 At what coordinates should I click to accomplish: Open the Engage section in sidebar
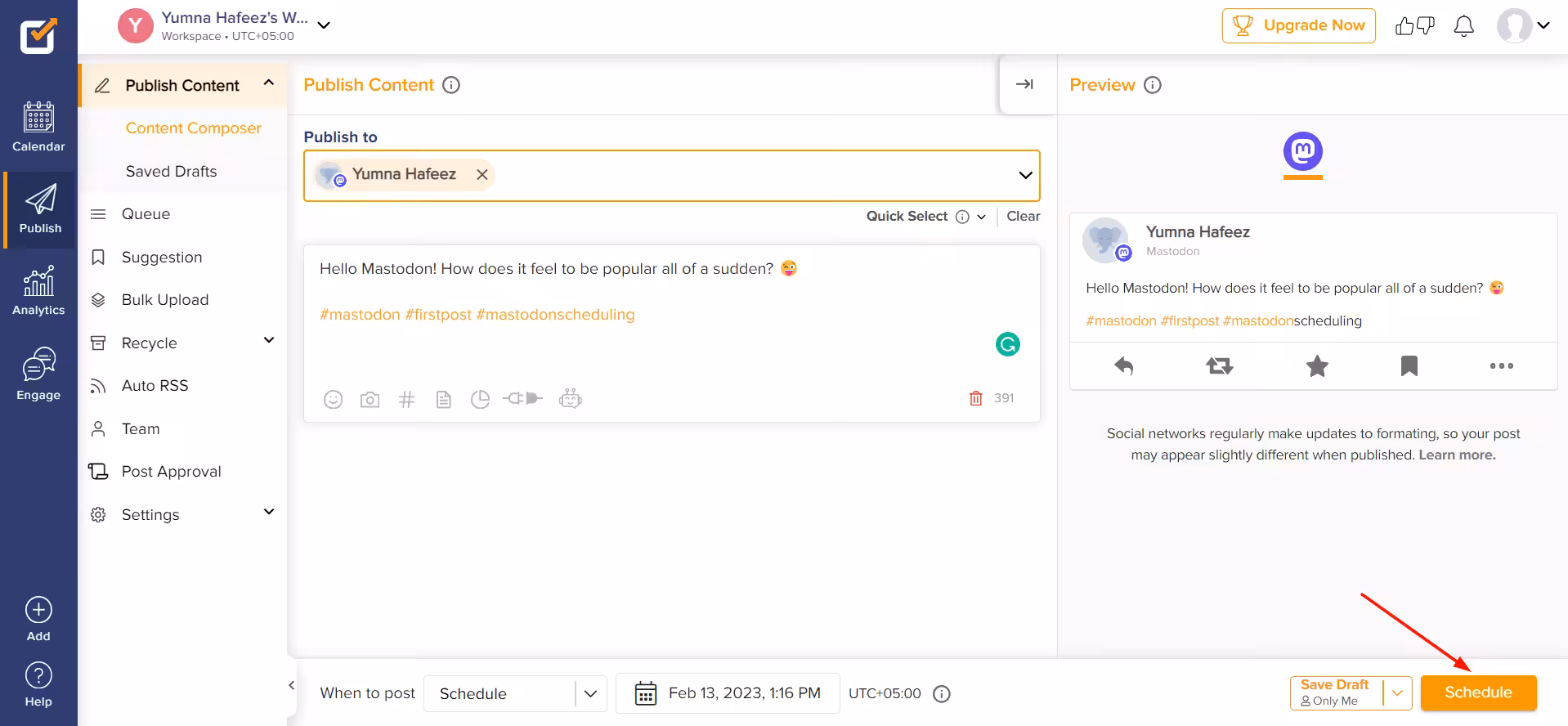click(38, 374)
